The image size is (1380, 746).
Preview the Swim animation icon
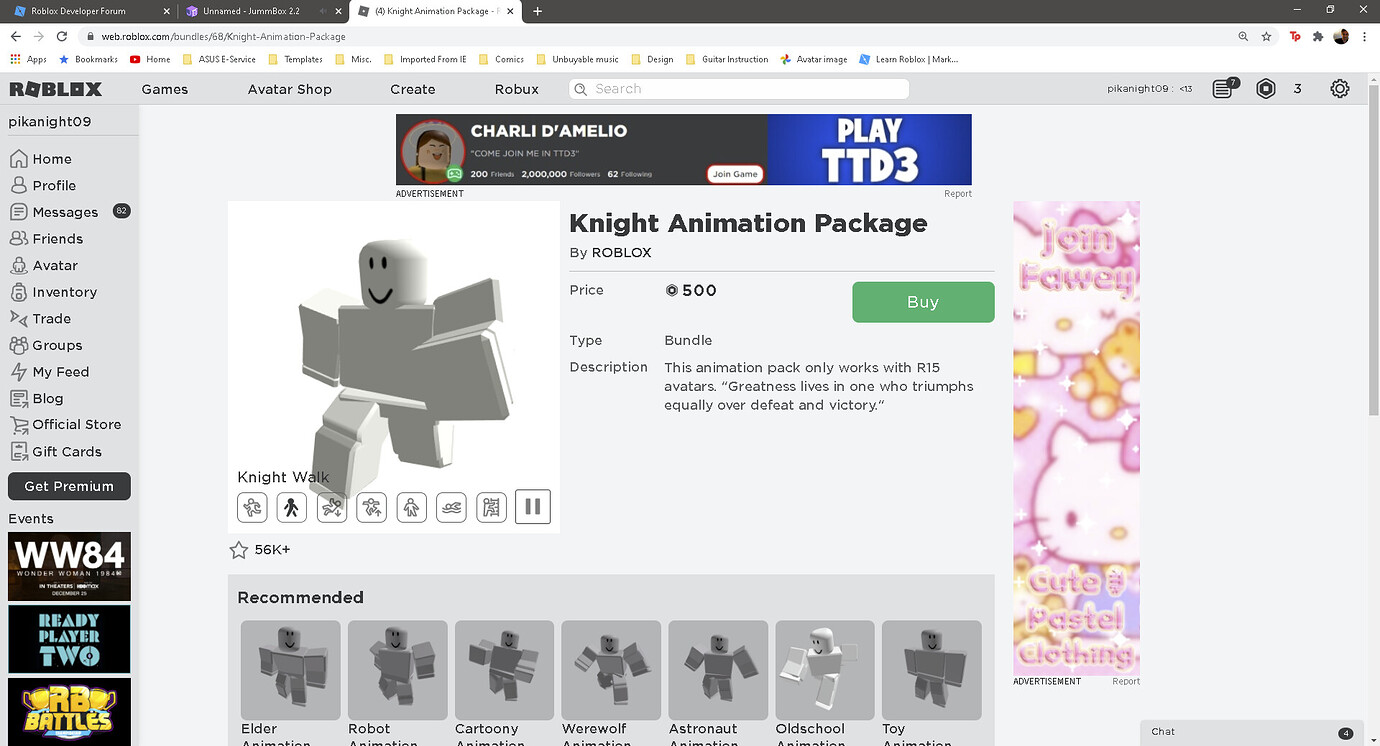coord(452,507)
